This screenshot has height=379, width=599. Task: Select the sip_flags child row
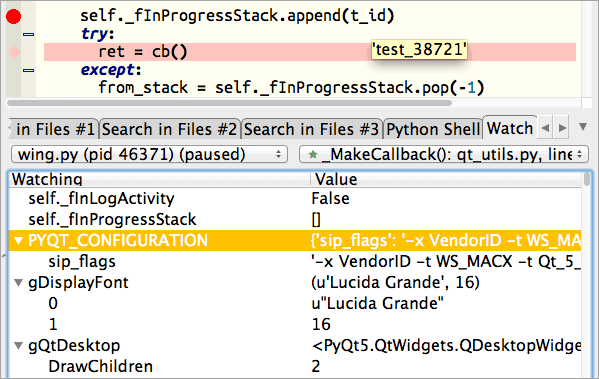pyautogui.click(x=295, y=262)
